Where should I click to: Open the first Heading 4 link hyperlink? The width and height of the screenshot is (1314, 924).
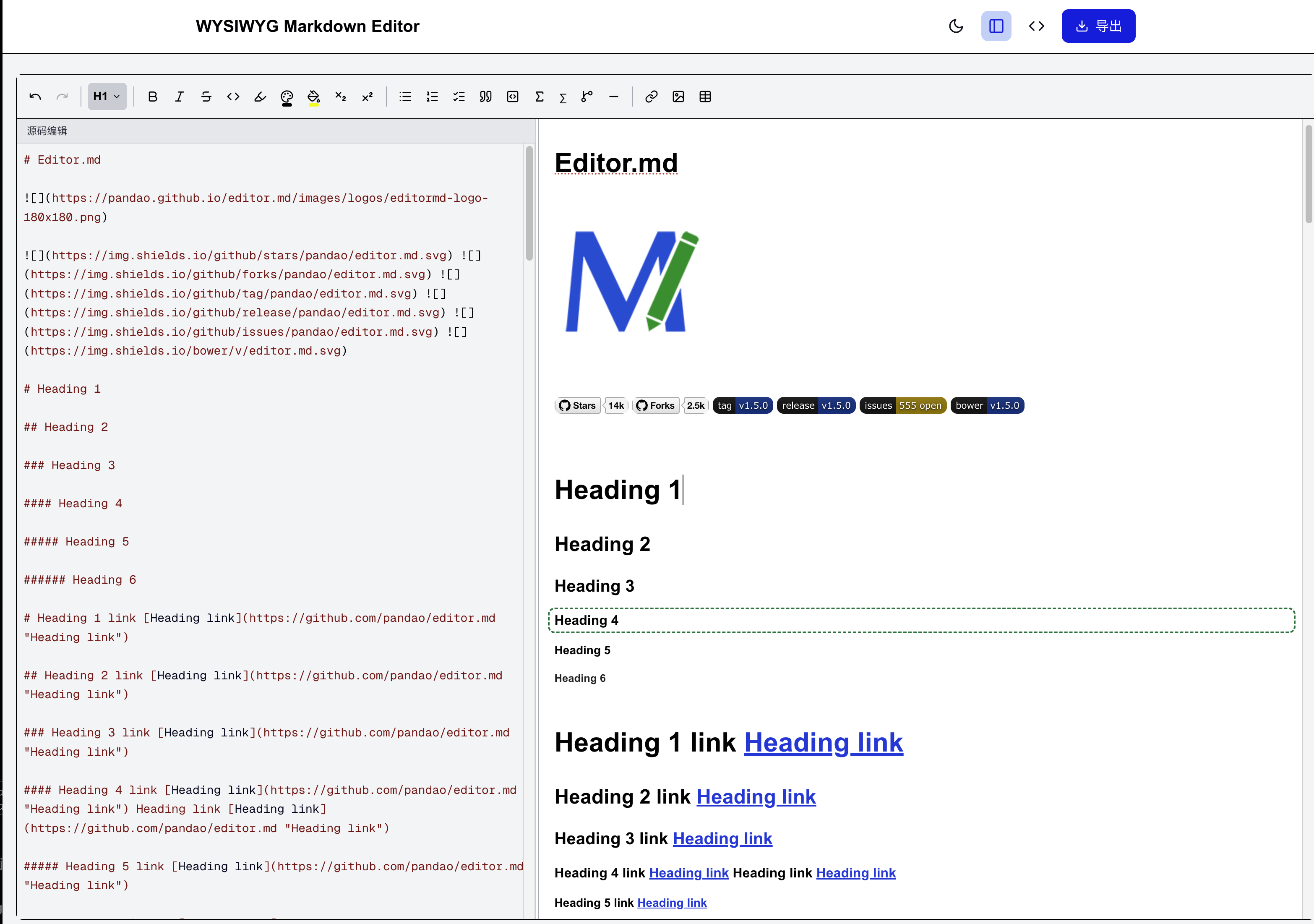[x=688, y=873]
